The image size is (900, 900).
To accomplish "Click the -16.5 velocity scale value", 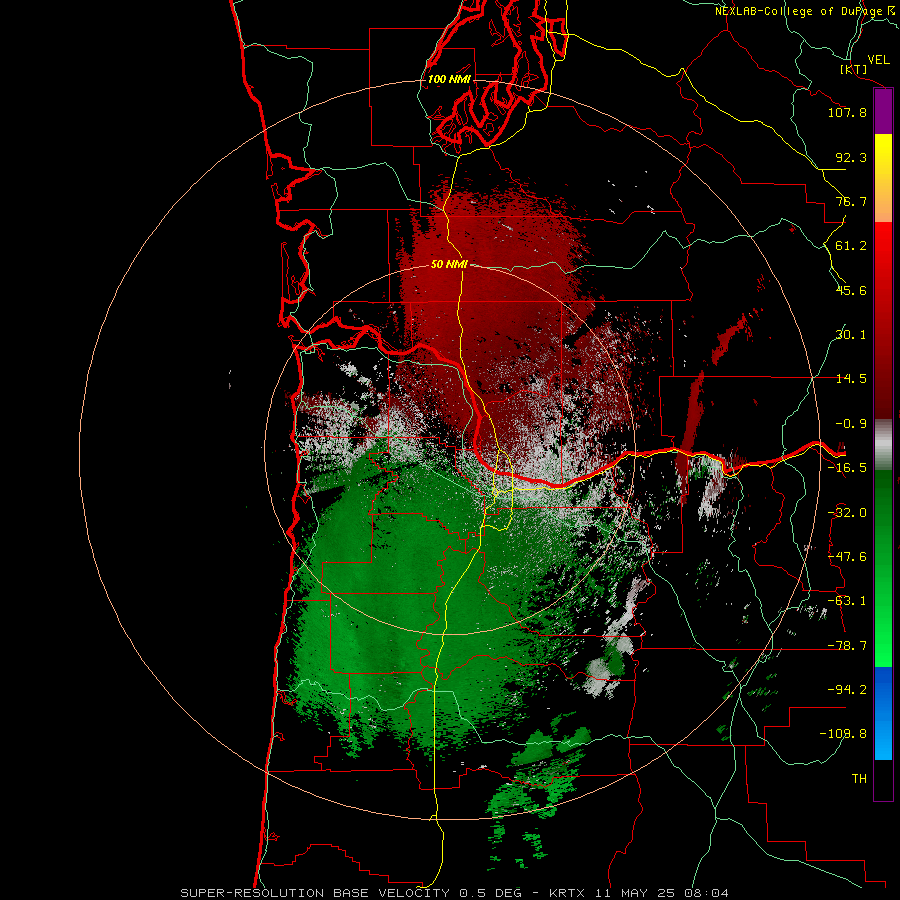I will click(x=847, y=468).
